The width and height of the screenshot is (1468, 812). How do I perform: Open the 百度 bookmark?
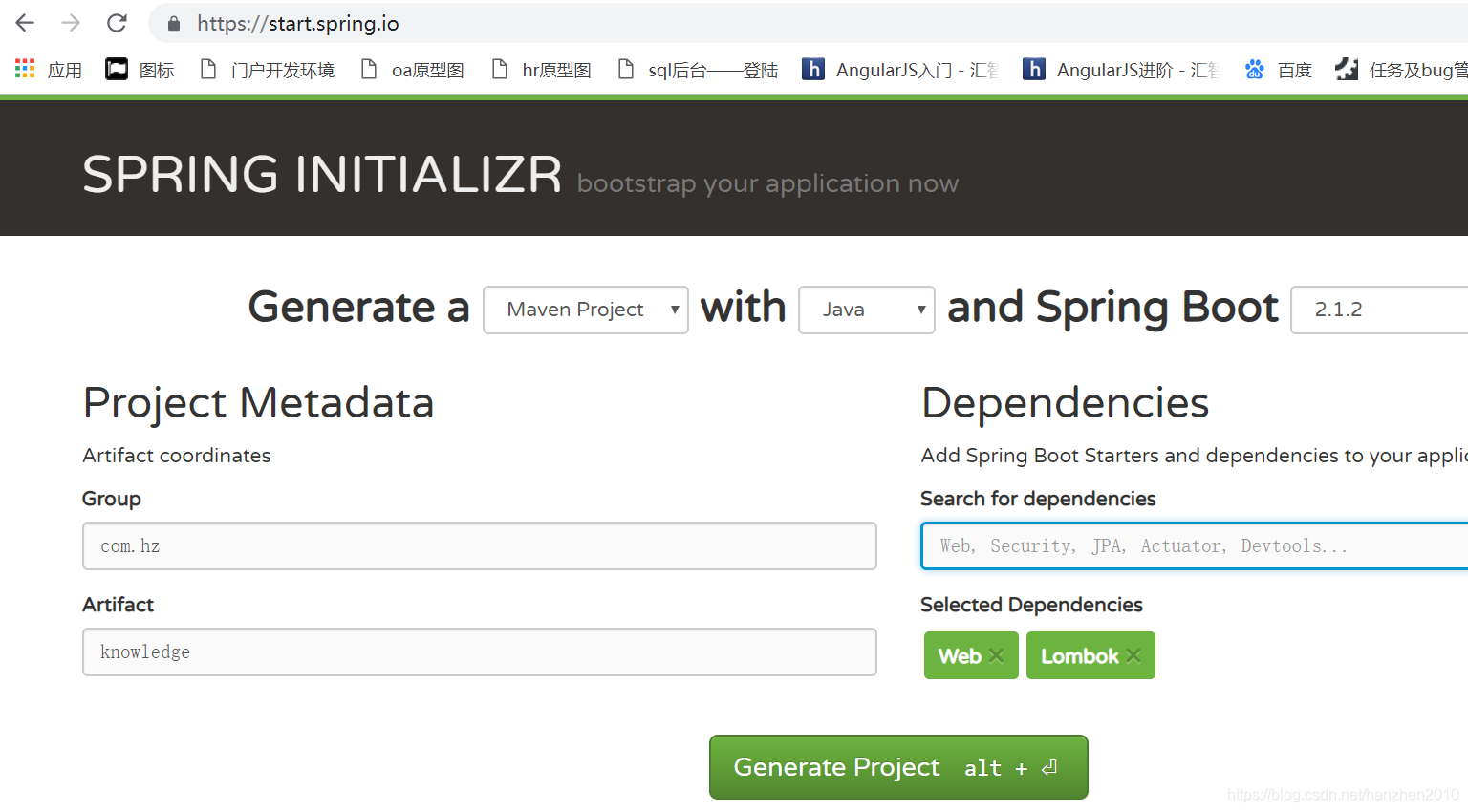pos(1278,70)
